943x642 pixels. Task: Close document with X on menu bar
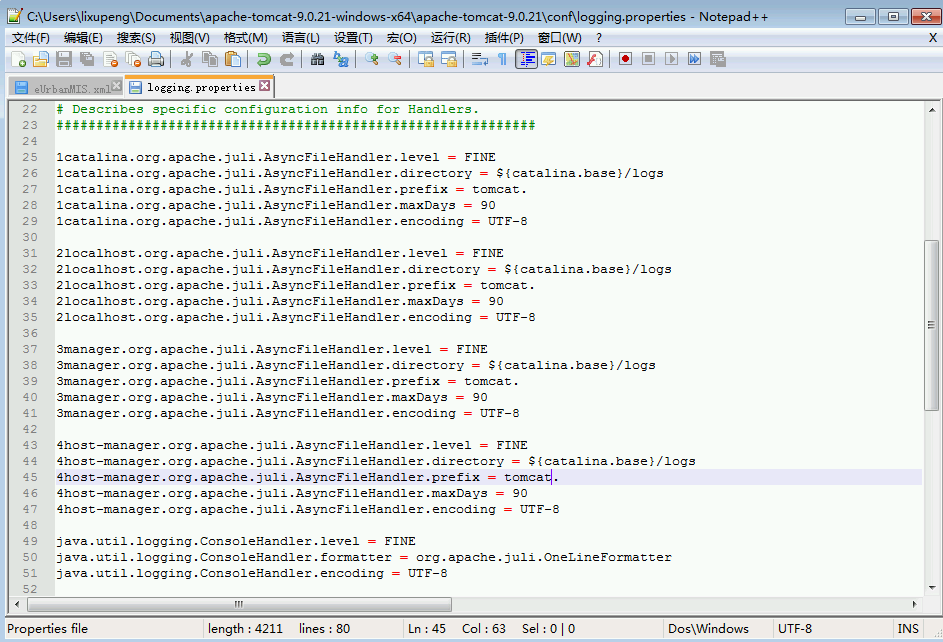coord(933,38)
